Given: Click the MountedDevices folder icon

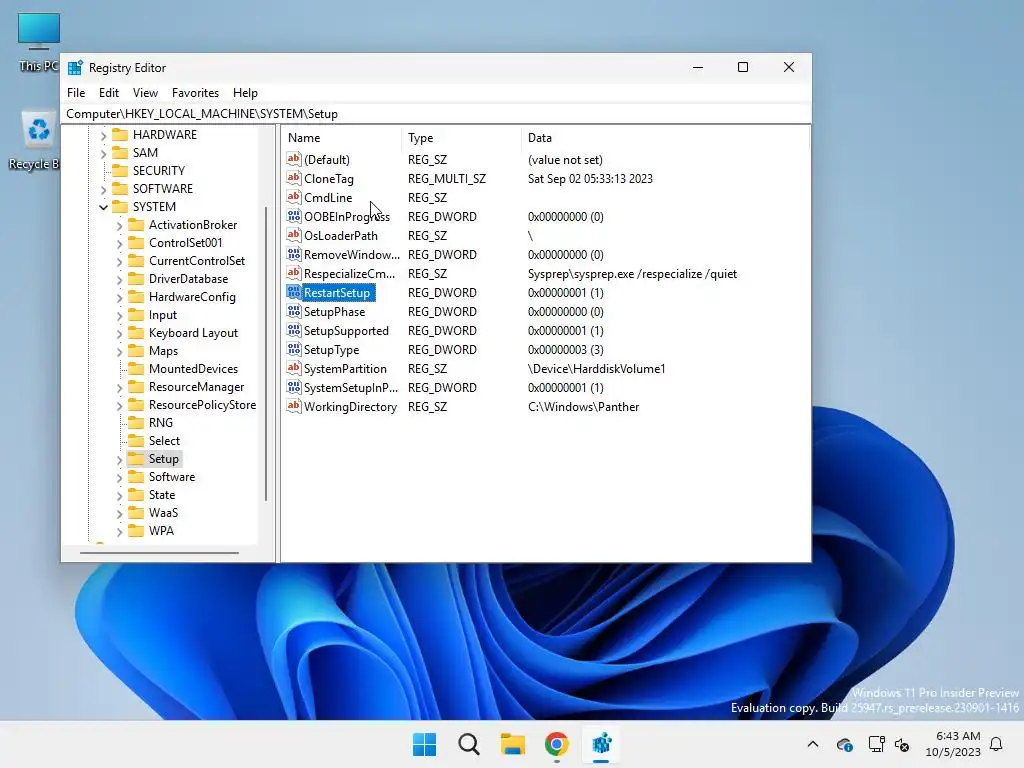Looking at the screenshot, I should tap(136, 368).
